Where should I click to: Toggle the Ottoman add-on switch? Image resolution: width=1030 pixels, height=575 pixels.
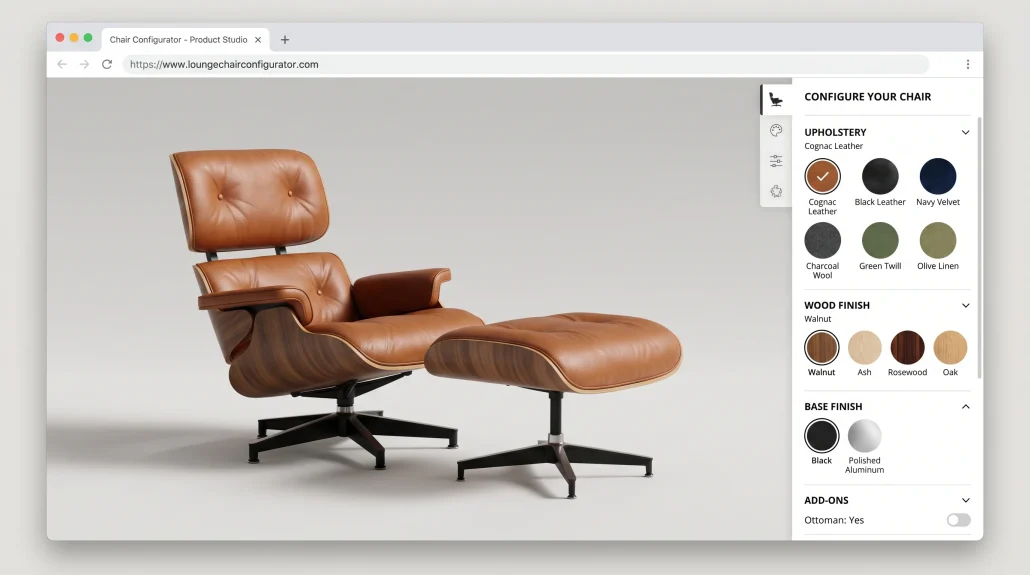tap(958, 520)
